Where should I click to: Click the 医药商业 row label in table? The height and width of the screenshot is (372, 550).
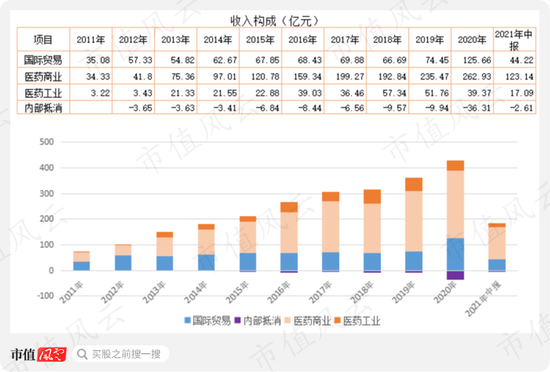pos(43,76)
